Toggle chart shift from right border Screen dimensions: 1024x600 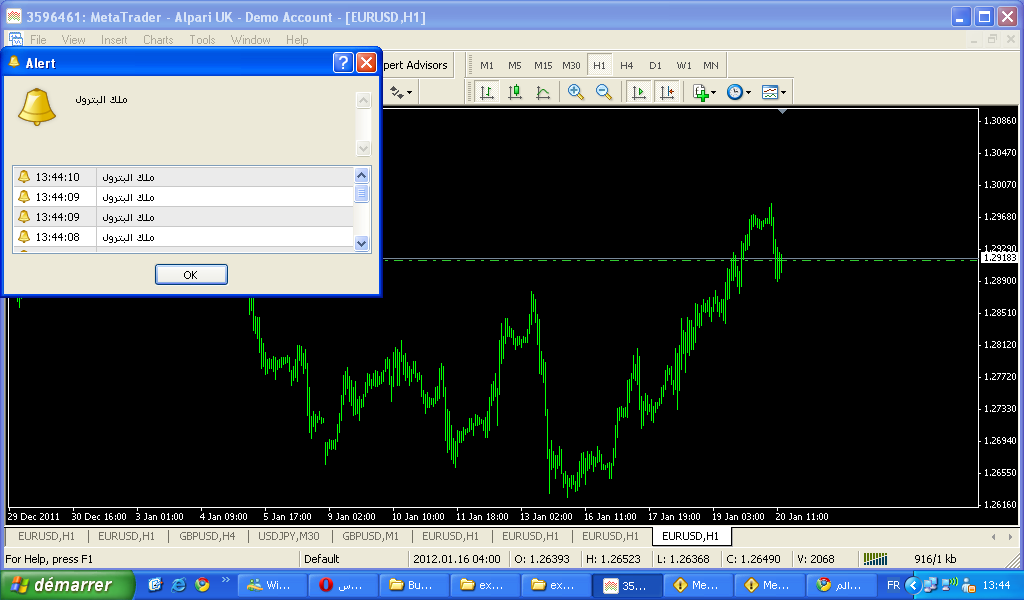[x=667, y=92]
